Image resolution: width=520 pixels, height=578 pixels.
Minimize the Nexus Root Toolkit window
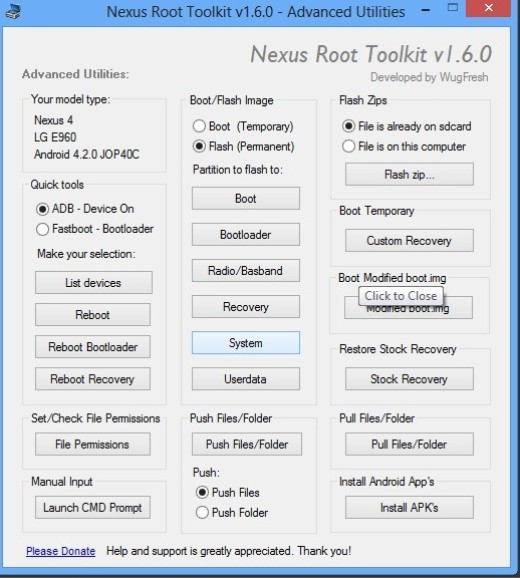point(426,10)
